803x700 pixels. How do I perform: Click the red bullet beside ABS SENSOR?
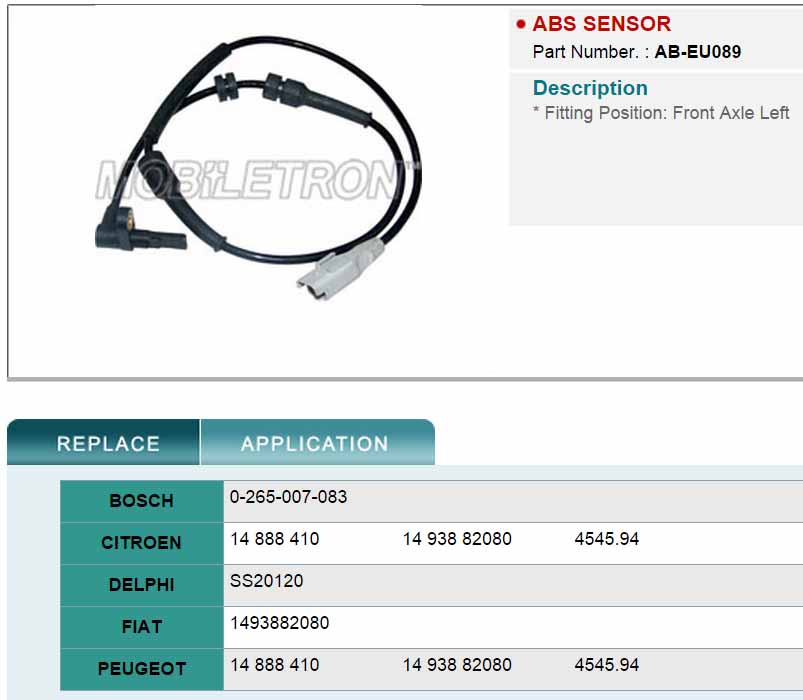521,24
